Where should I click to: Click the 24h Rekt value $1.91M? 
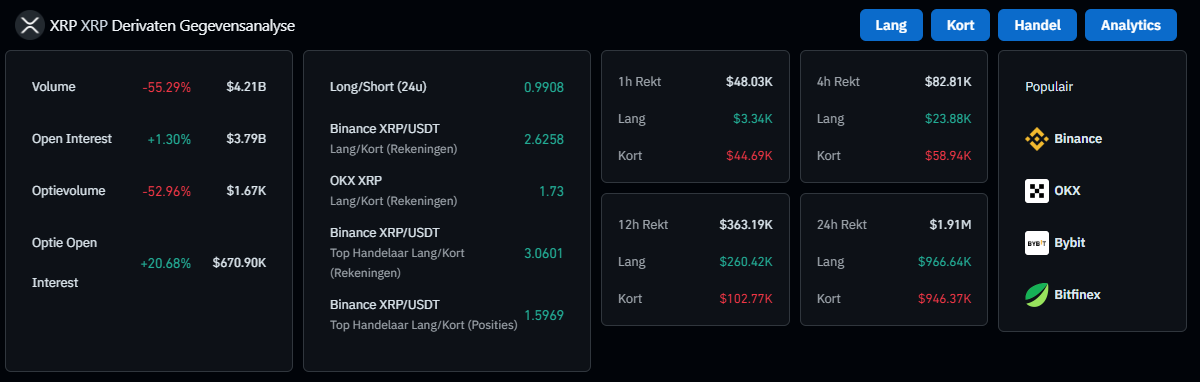tap(950, 225)
